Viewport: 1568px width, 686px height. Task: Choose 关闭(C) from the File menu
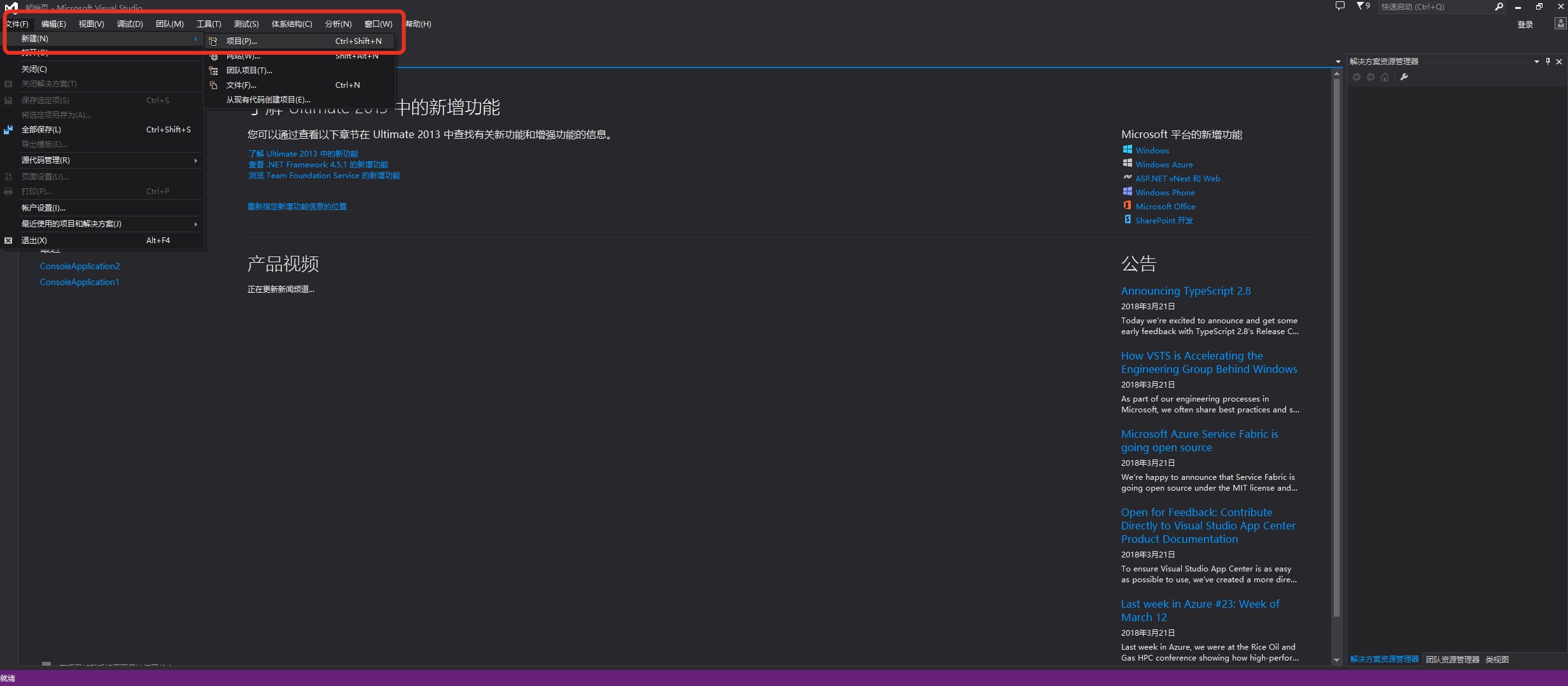click(x=102, y=69)
